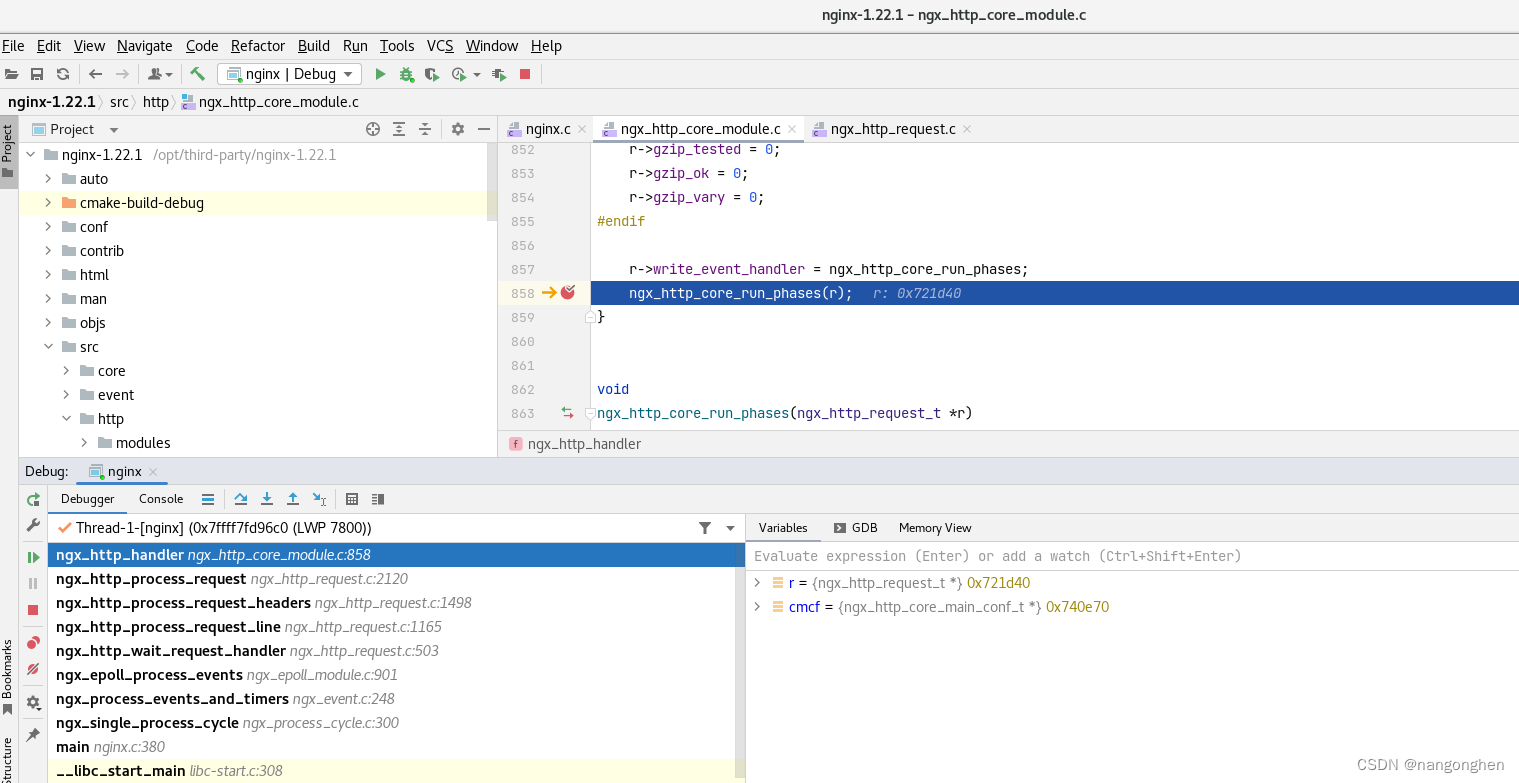Viewport: 1519px width, 783px height.
Task: Click the Profile run icon
Action: 459,74
